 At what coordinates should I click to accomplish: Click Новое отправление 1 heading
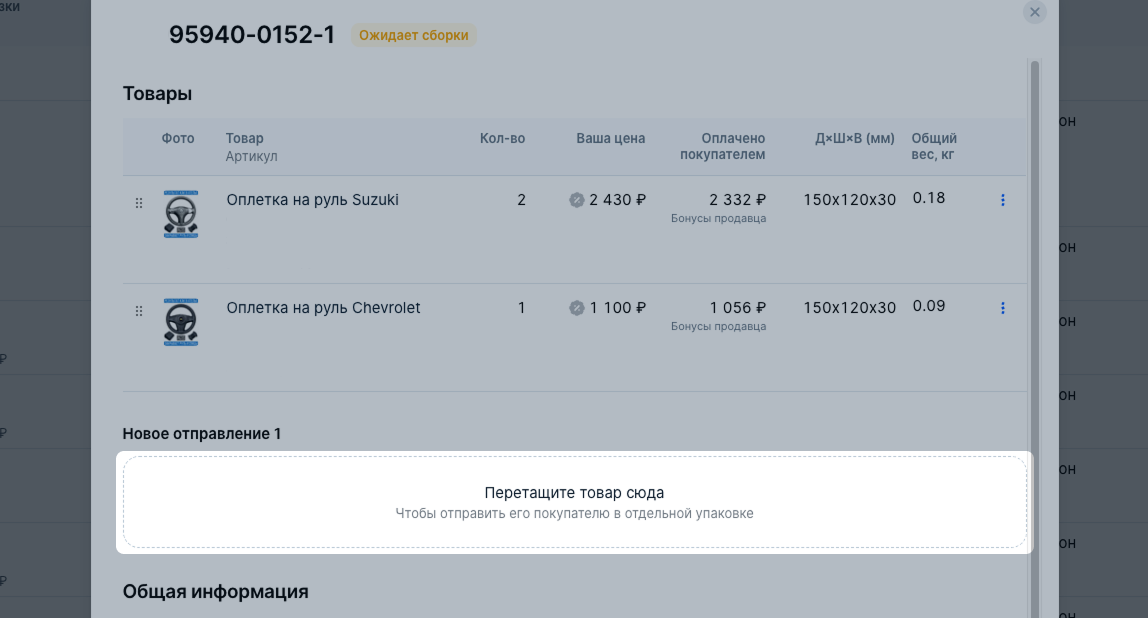[202, 434]
